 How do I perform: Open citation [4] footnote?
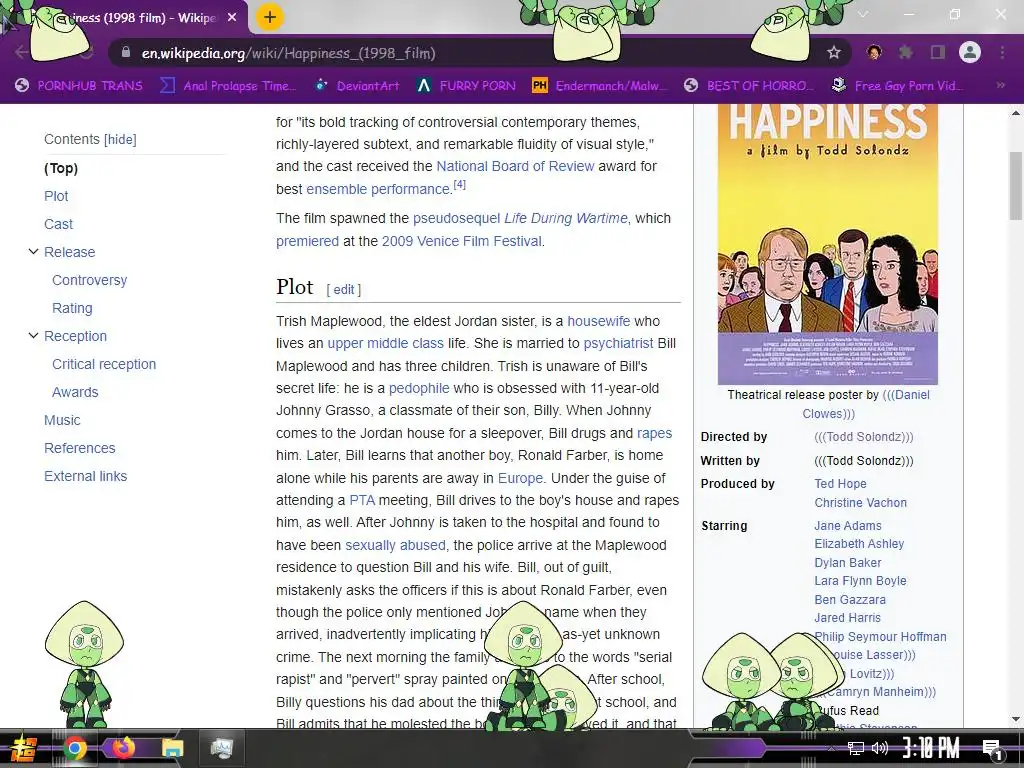[460, 184]
